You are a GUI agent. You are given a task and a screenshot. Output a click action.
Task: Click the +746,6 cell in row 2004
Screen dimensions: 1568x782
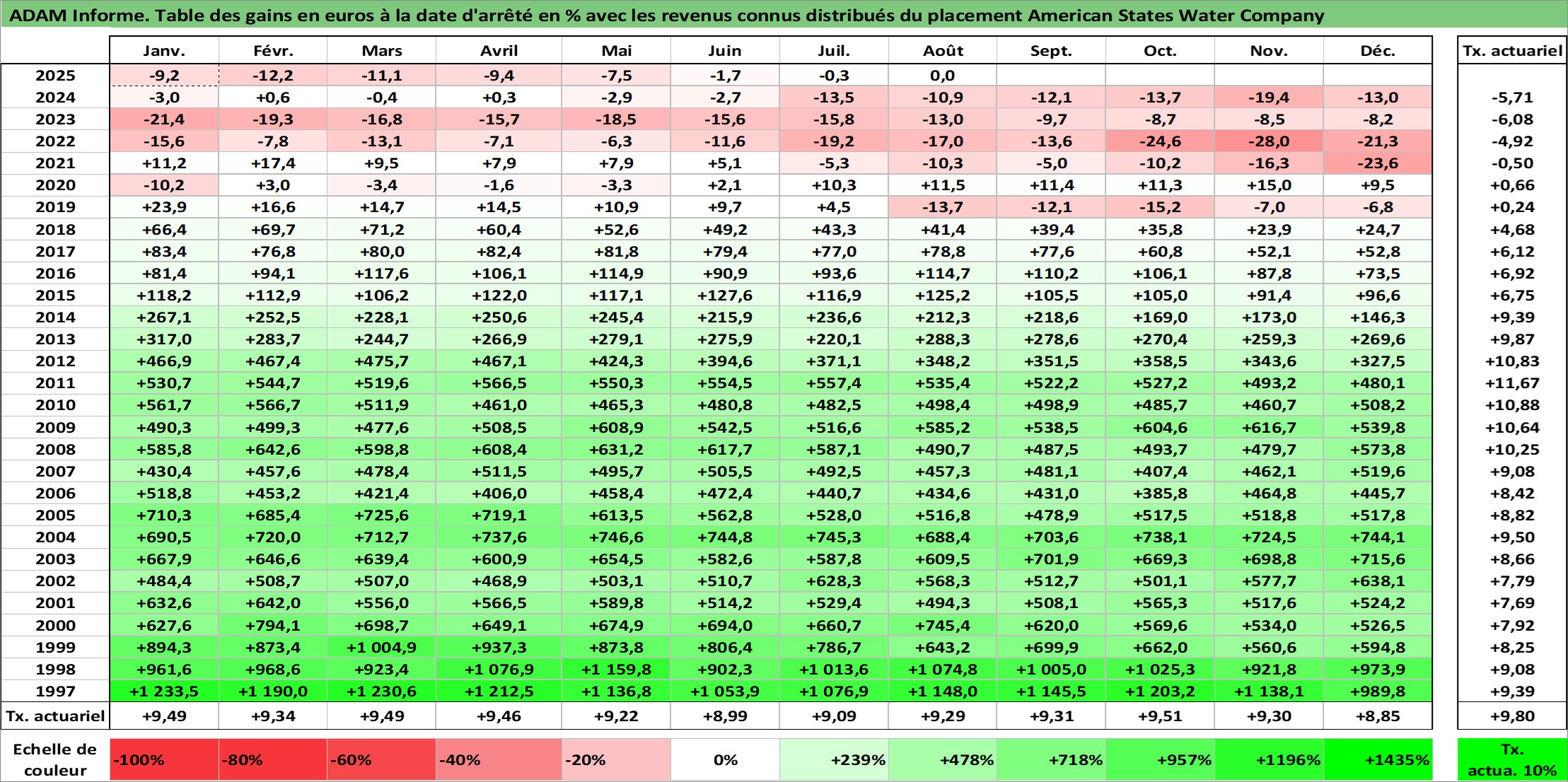tap(616, 537)
